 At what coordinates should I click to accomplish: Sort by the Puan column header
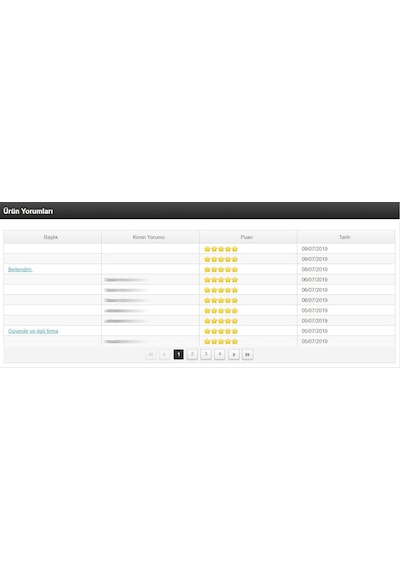click(247, 237)
